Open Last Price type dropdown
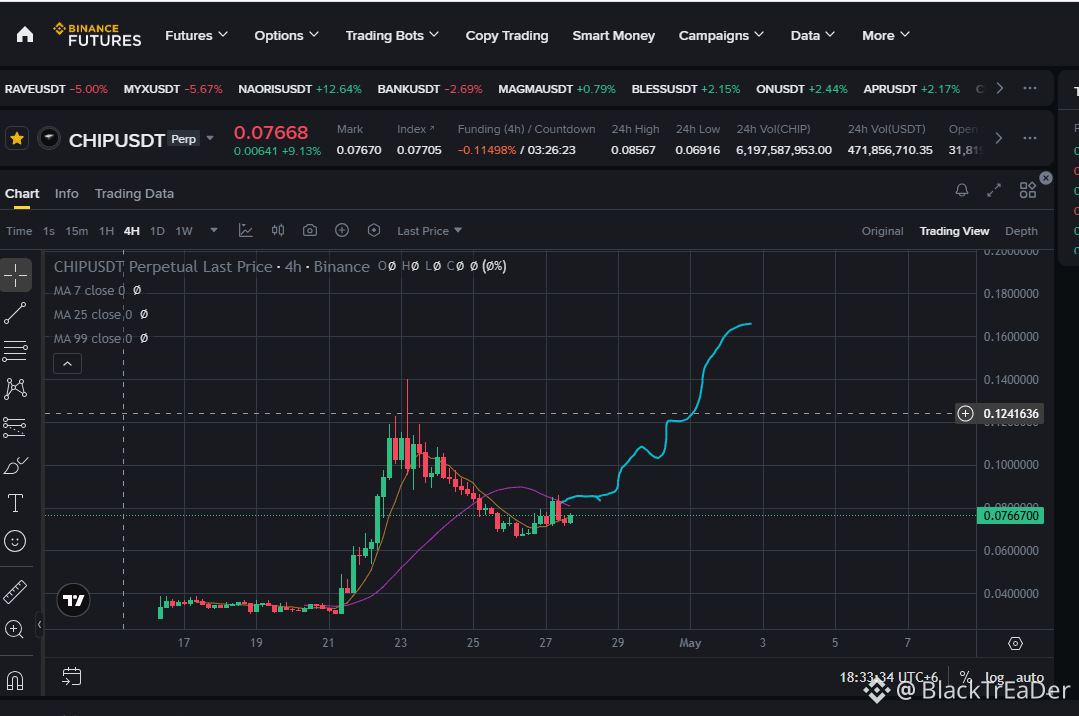Image resolution: width=1079 pixels, height=716 pixels. (429, 231)
